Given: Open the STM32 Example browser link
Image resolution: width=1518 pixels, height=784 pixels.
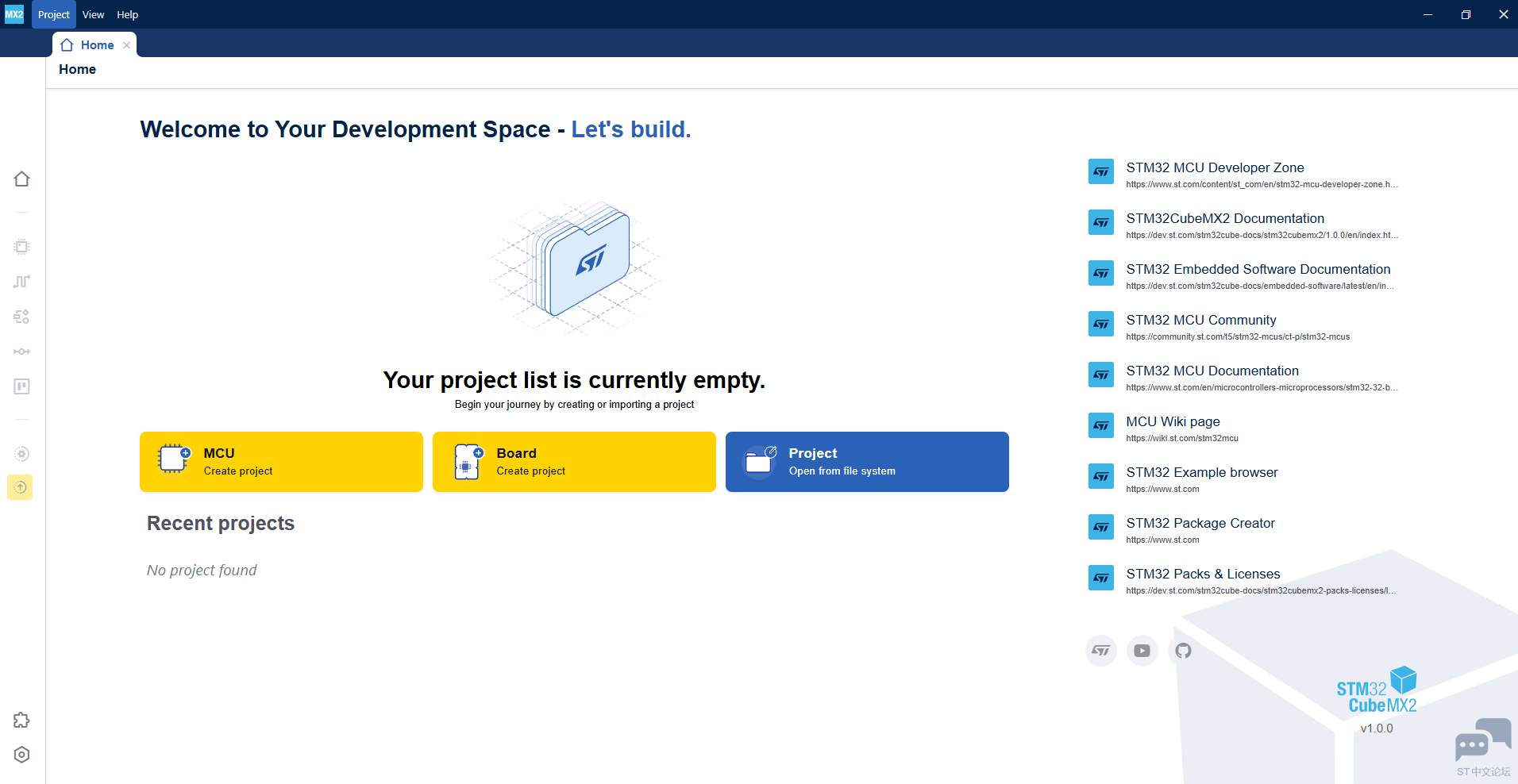Looking at the screenshot, I should pos(1202,472).
